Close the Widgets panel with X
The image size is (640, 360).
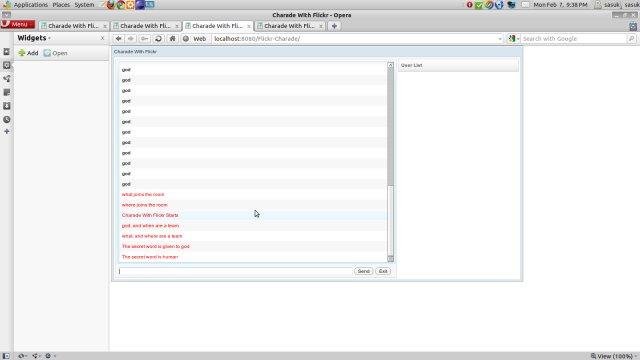coord(102,38)
